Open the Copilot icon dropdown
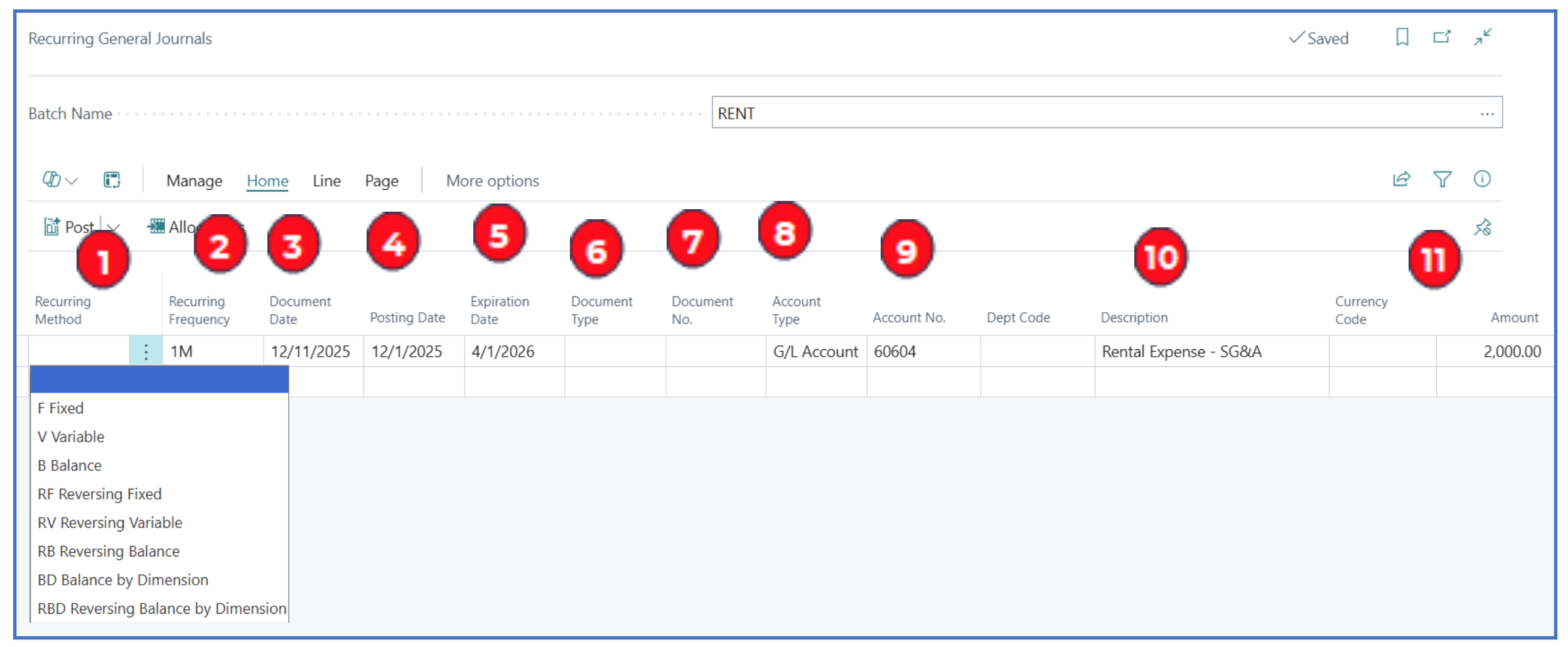 pyautogui.click(x=59, y=180)
